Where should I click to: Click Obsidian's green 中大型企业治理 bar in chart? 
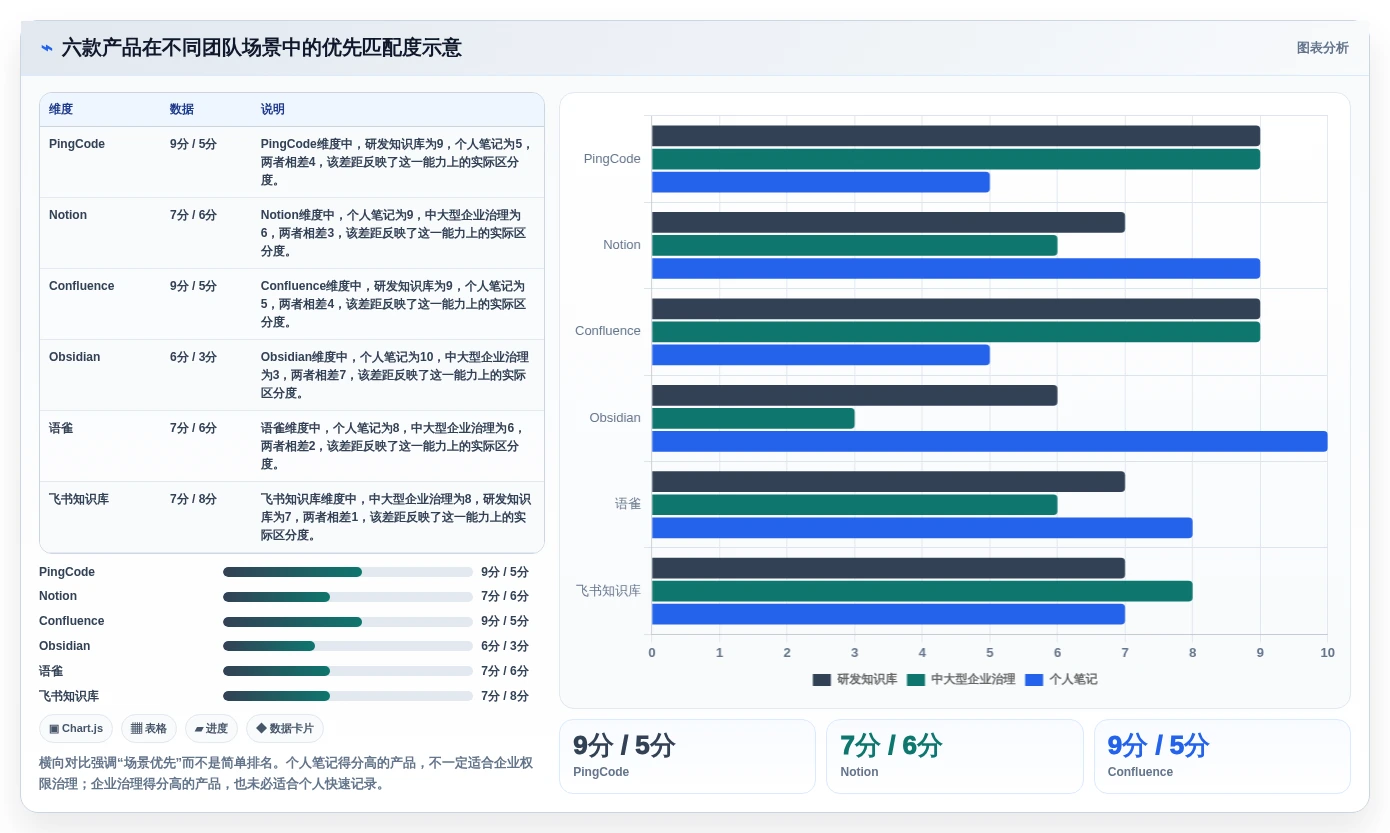[753, 418]
